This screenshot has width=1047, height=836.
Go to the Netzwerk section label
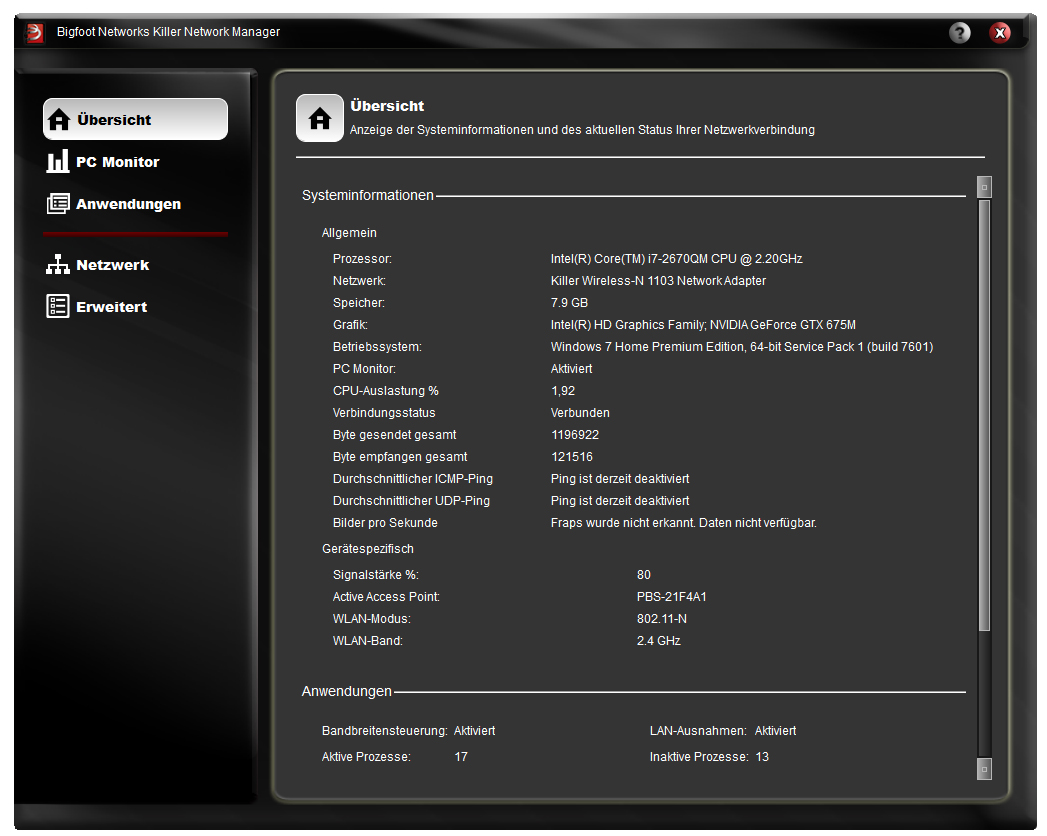click(112, 265)
